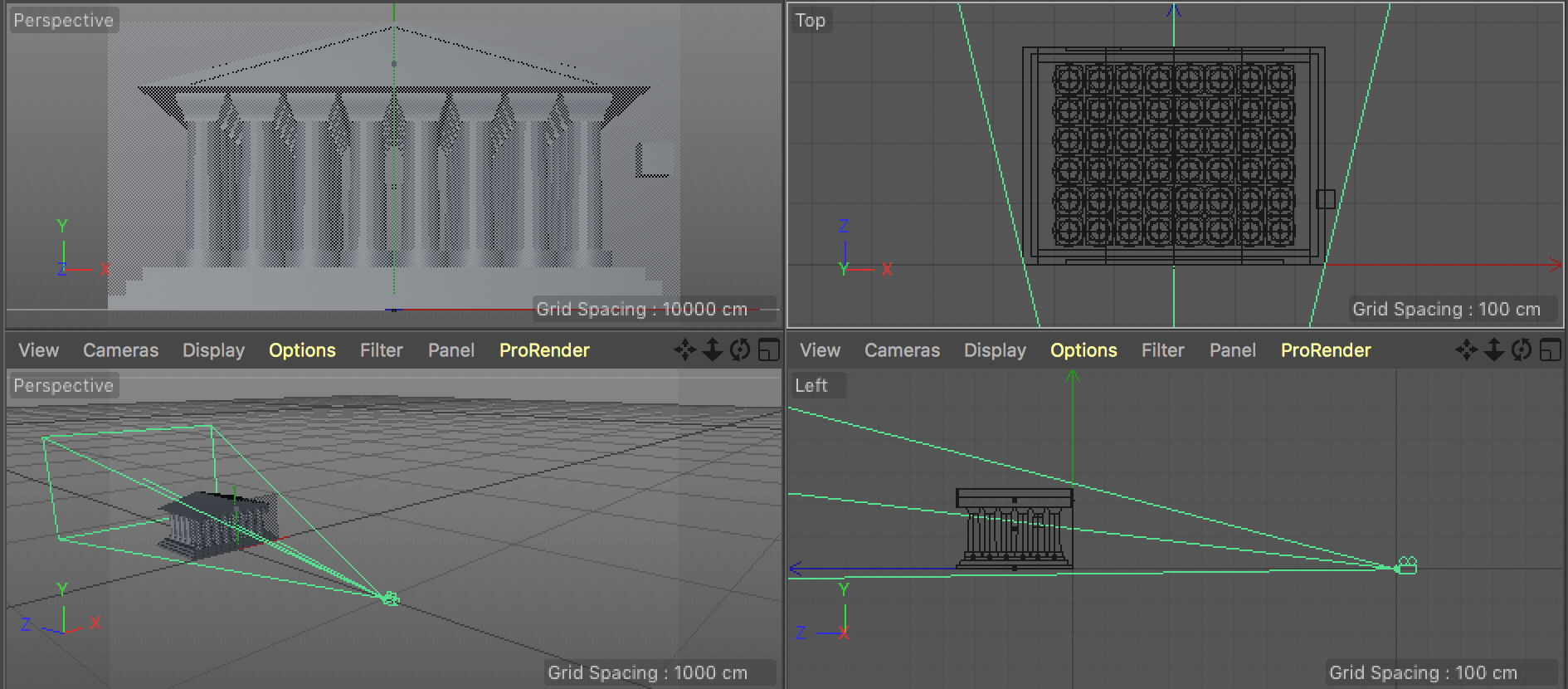The image size is (1568, 689).
Task: Maximize the lower Perspective viewport via the toggle view icon
Action: (768, 350)
